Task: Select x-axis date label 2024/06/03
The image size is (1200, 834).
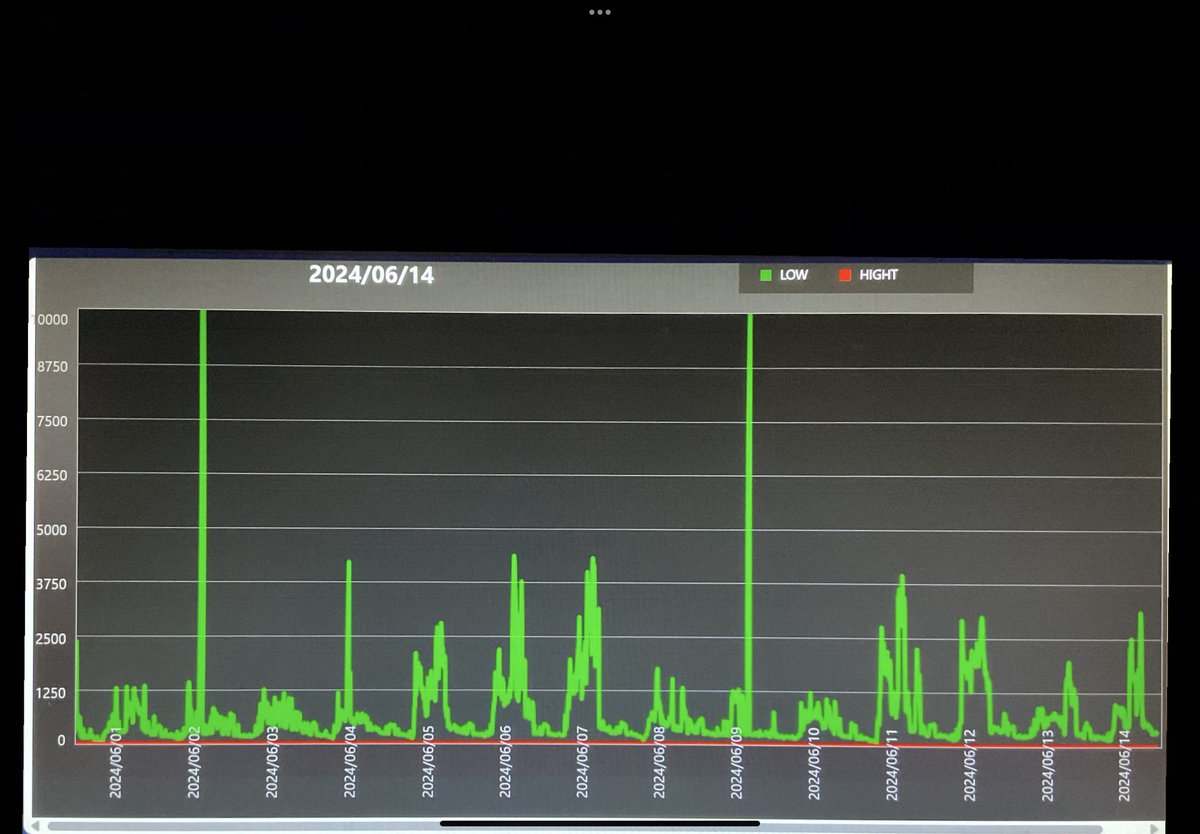Action: pos(272,763)
